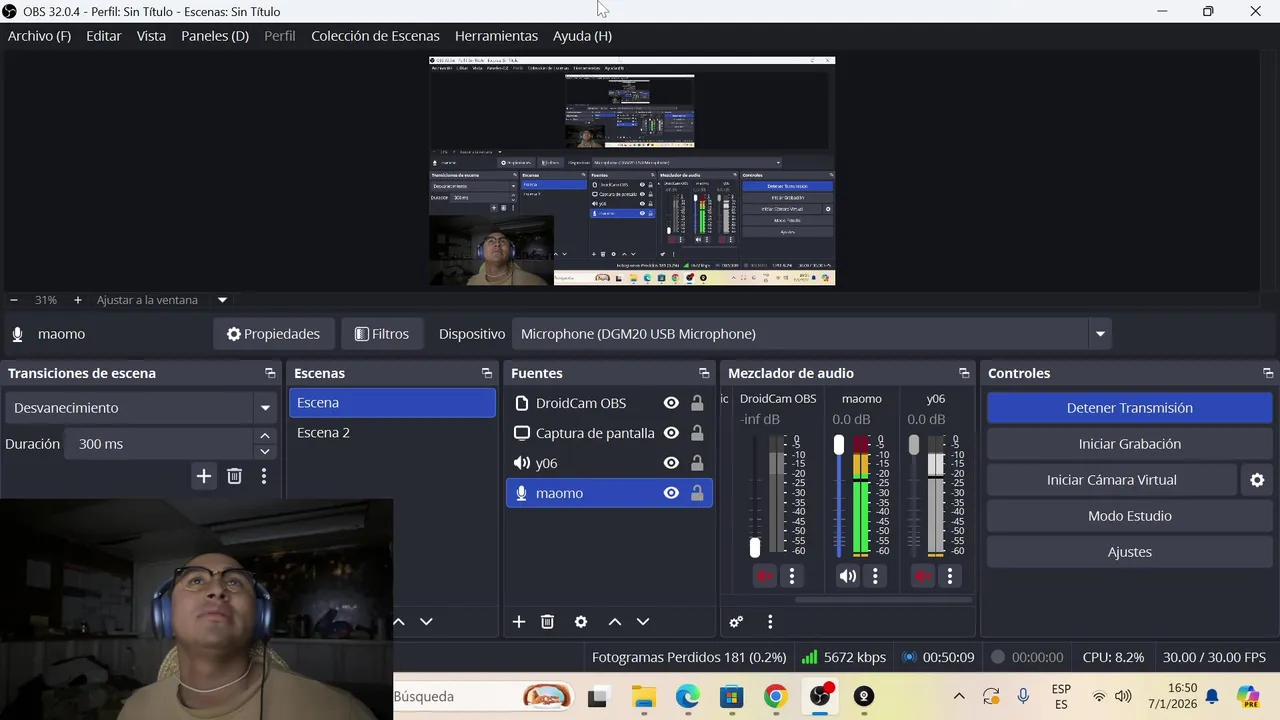Open Colección de Escenas menu

[375, 36]
